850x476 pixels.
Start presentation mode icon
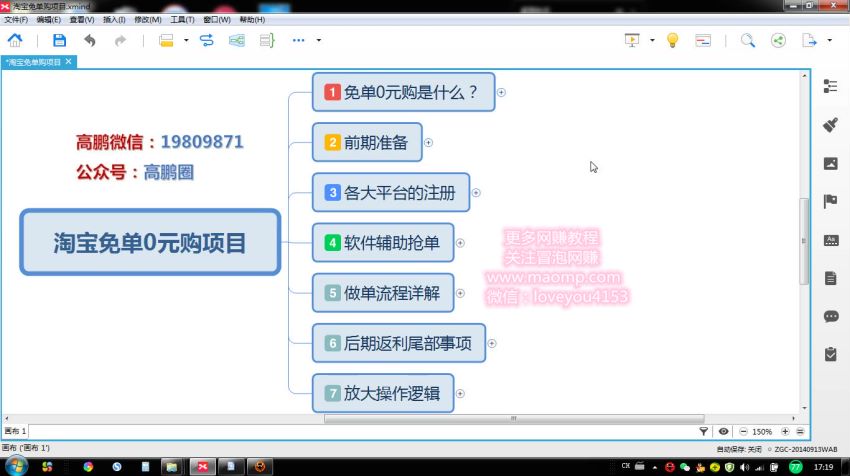pyautogui.click(x=632, y=40)
